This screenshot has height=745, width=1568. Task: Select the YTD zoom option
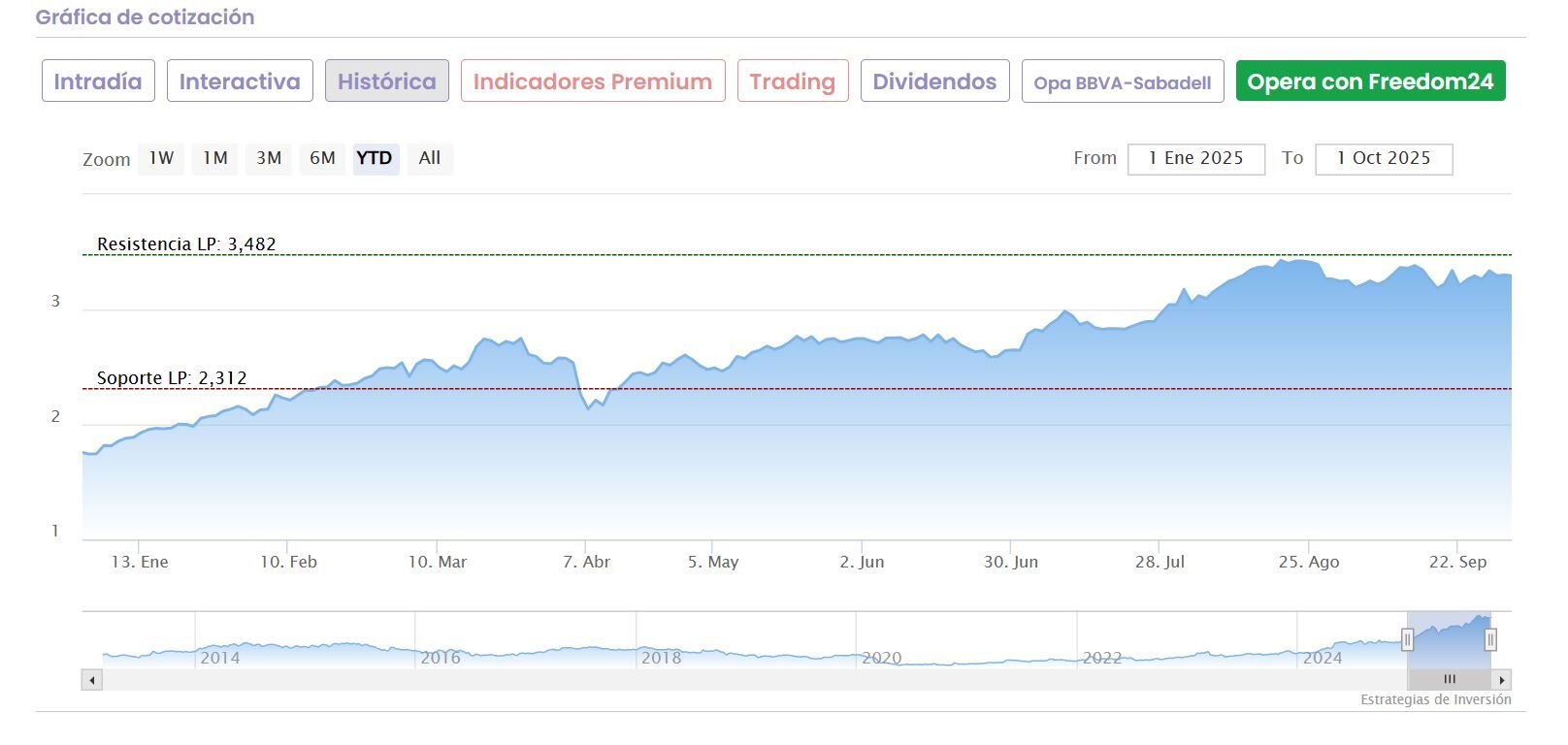pyautogui.click(x=375, y=158)
